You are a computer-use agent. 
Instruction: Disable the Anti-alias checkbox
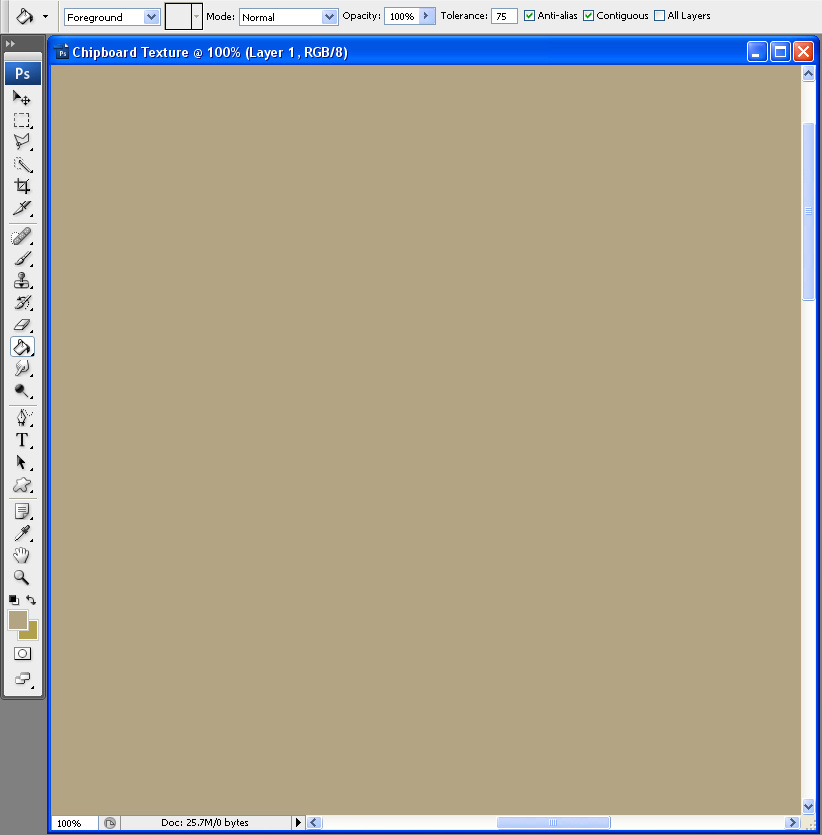529,15
